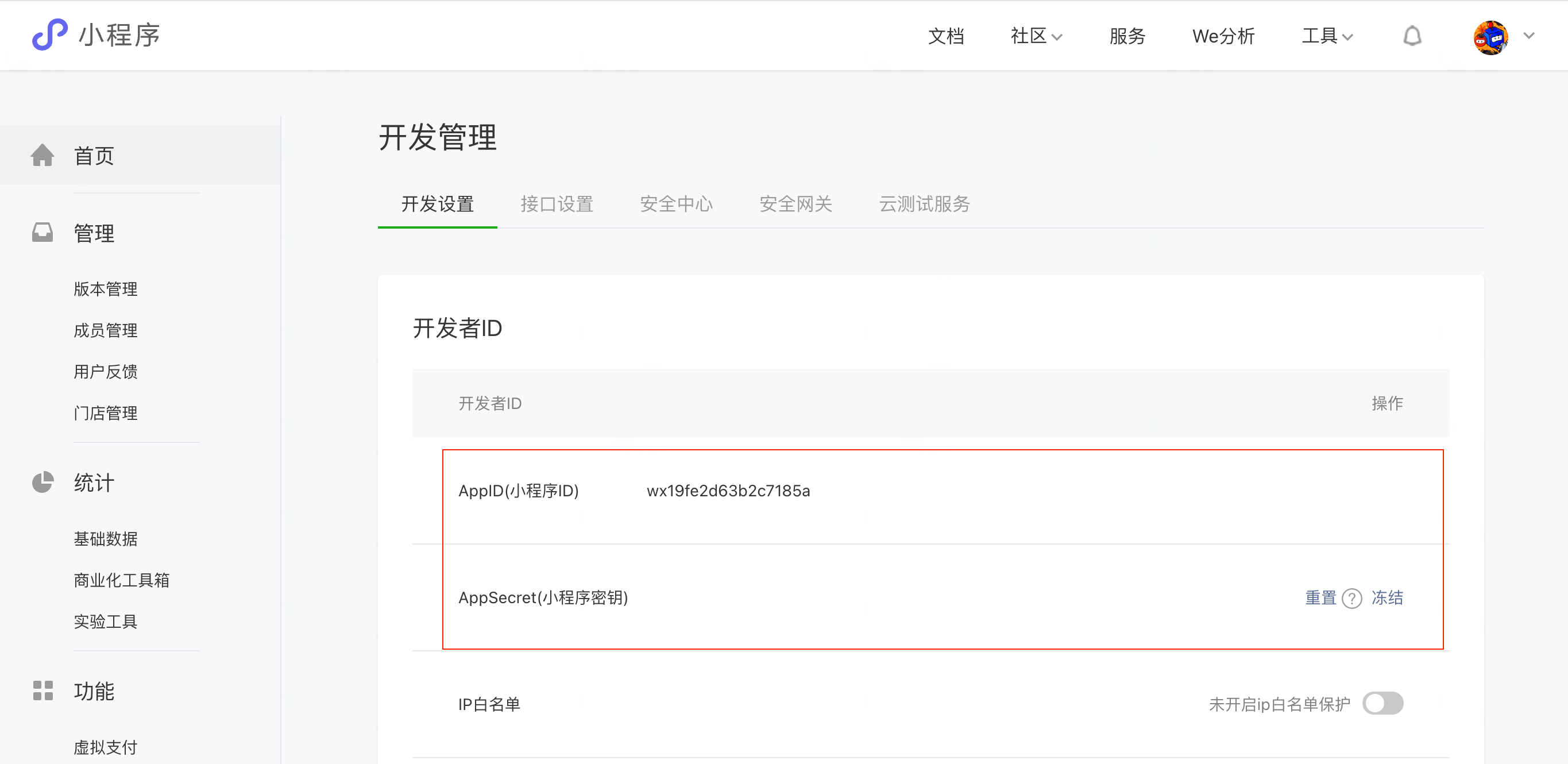Switch to the 安全中心 tab
Screen dimensions: 1568x764
(676, 204)
